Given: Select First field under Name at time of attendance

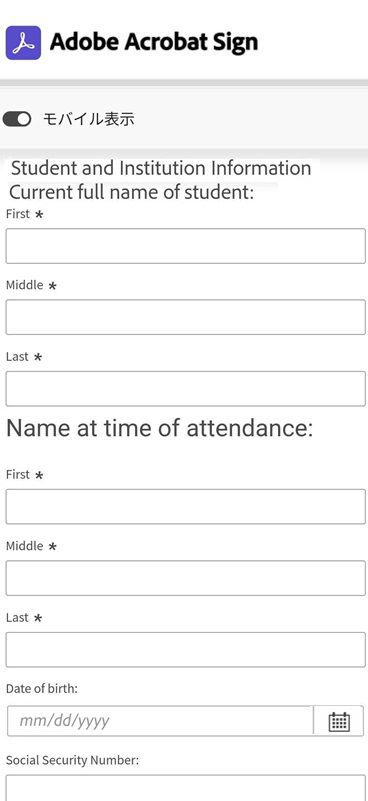Looking at the screenshot, I should [x=186, y=506].
